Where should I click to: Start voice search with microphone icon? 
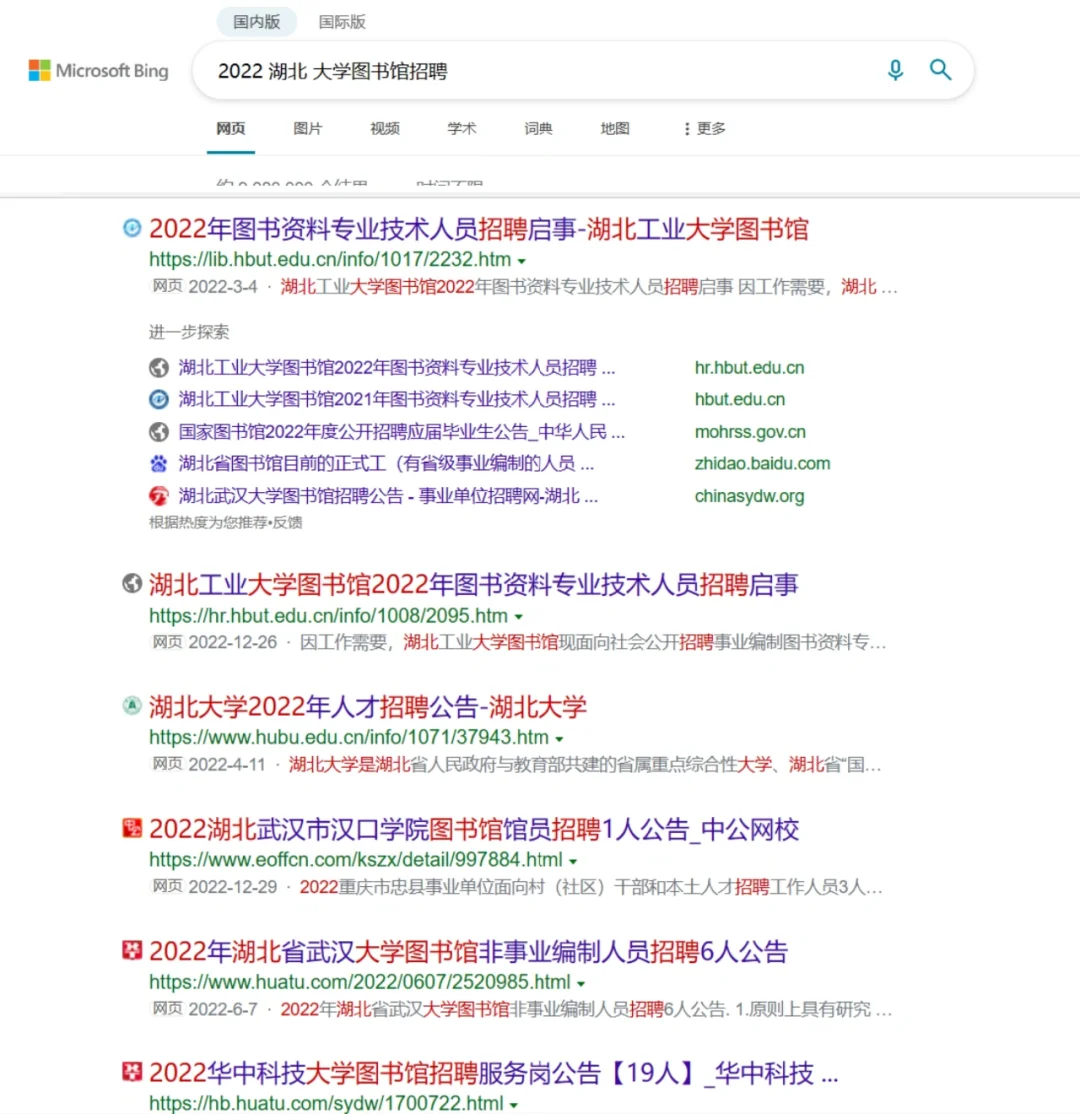895,70
